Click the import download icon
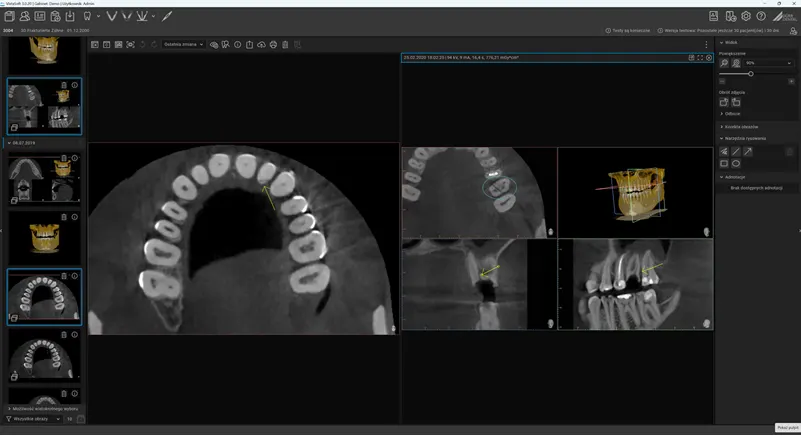Screen dimensions: 801x436 point(70,16)
